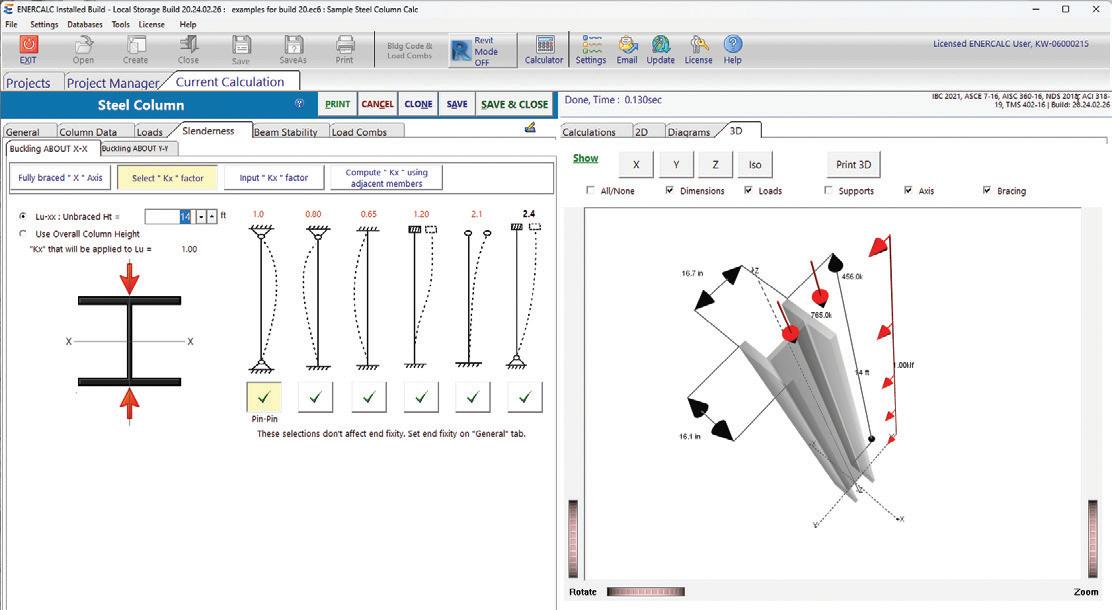Open the License keys icon
The height and width of the screenshot is (610, 1112).
[x=699, y=50]
